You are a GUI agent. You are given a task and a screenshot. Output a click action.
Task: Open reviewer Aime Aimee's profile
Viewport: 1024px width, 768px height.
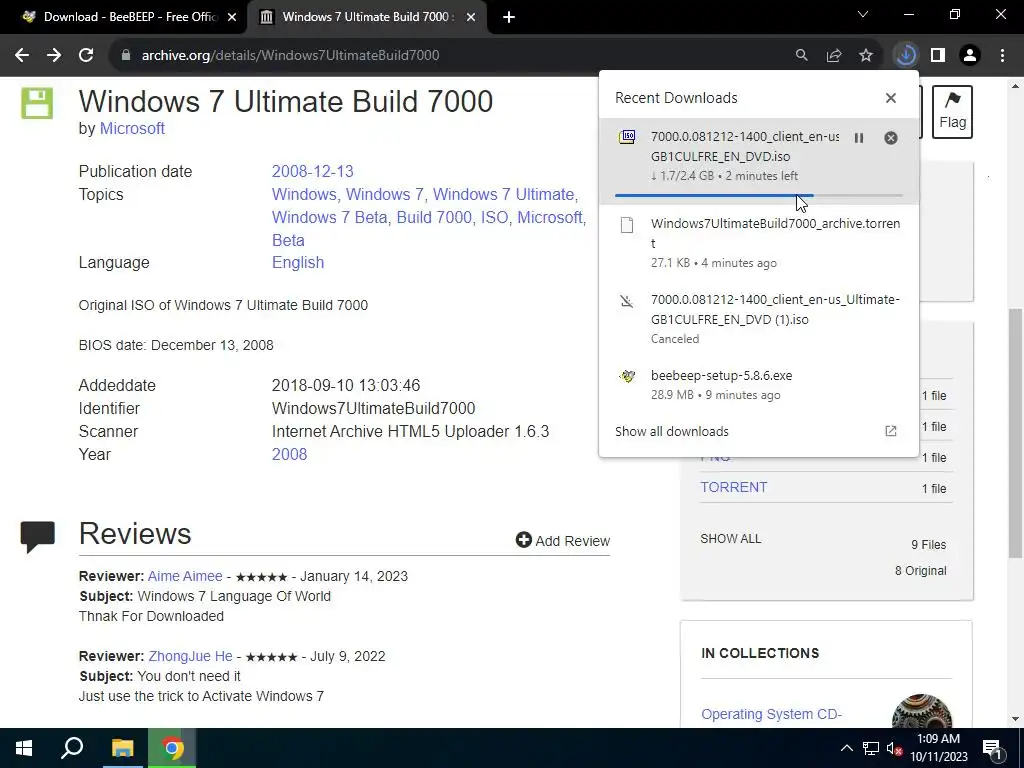(185, 577)
